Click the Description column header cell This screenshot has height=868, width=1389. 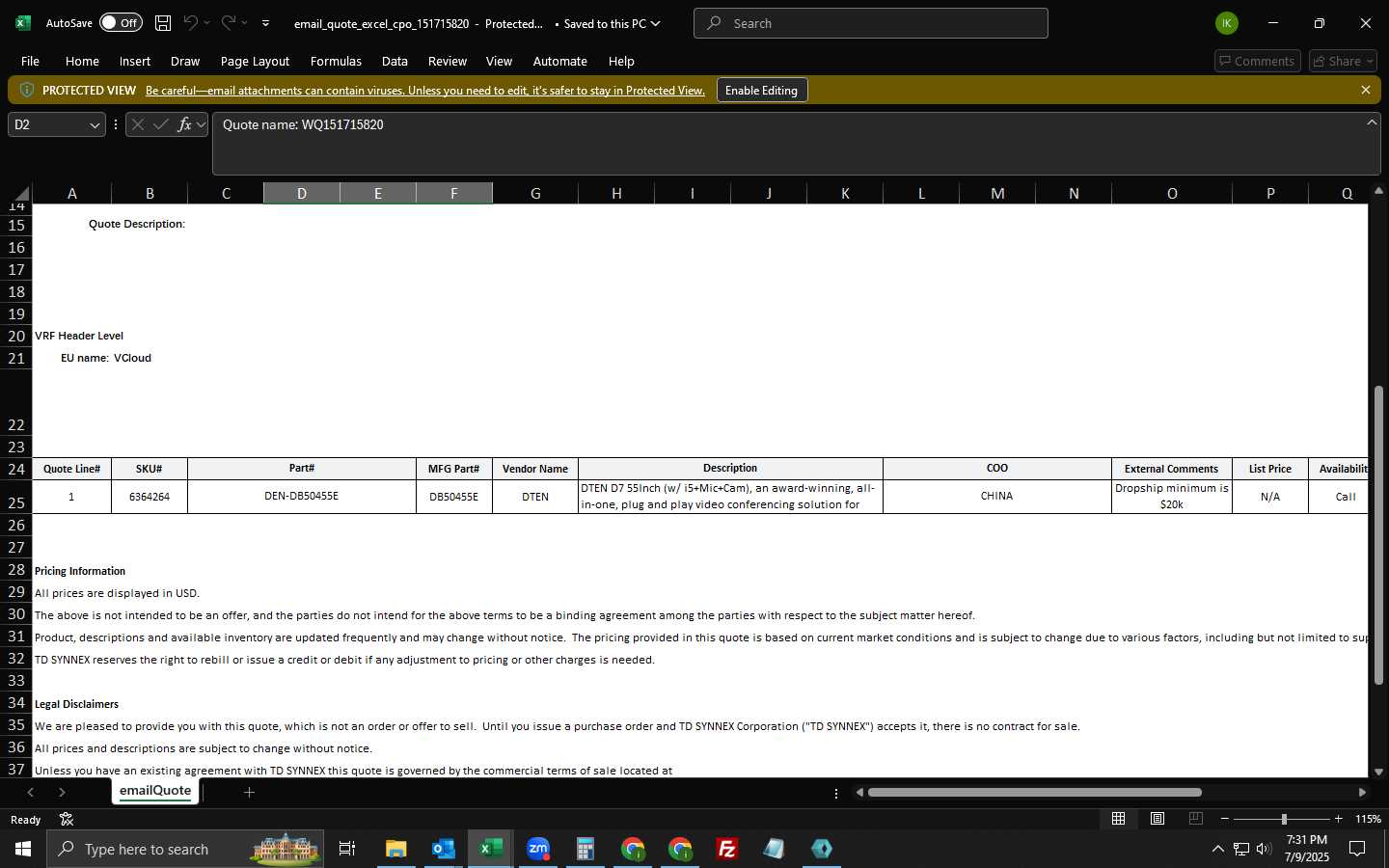pyautogui.click(x=730, y=469)
